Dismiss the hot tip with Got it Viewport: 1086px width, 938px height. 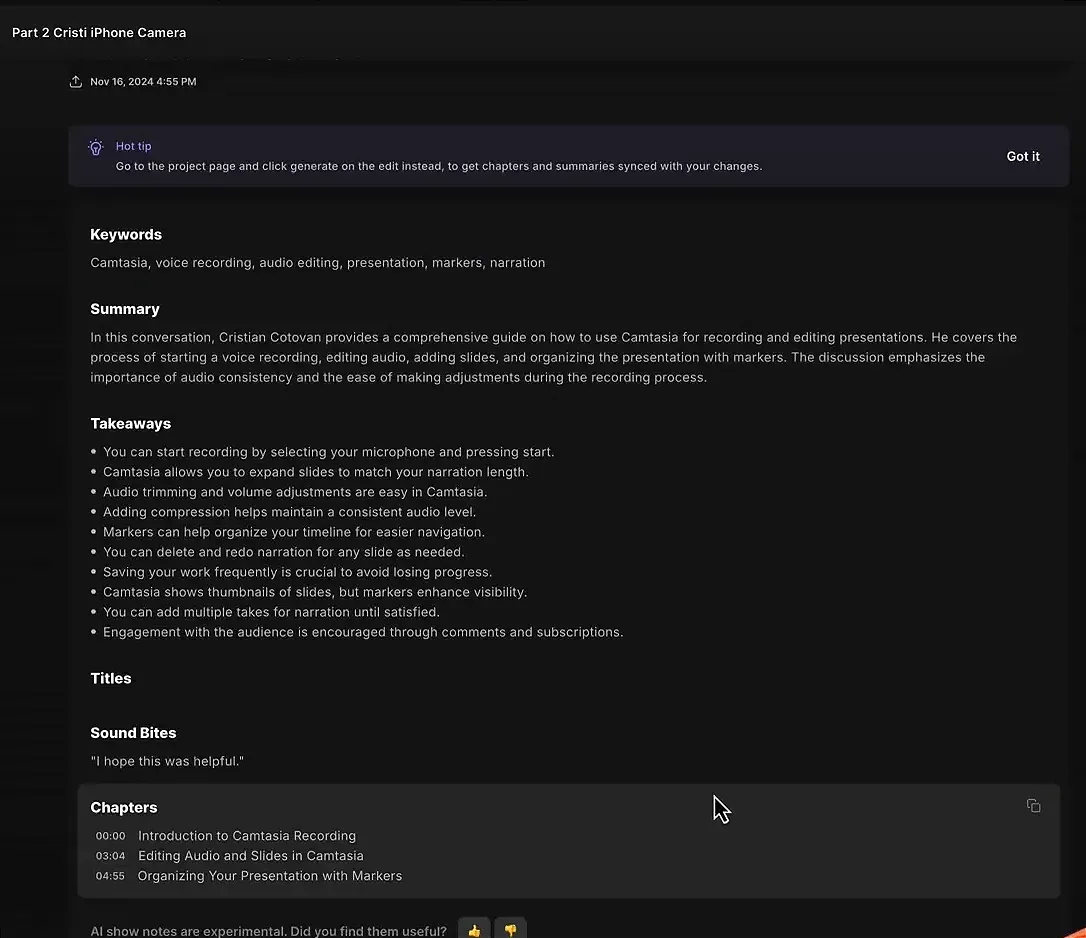click(x=1022, y=156)
